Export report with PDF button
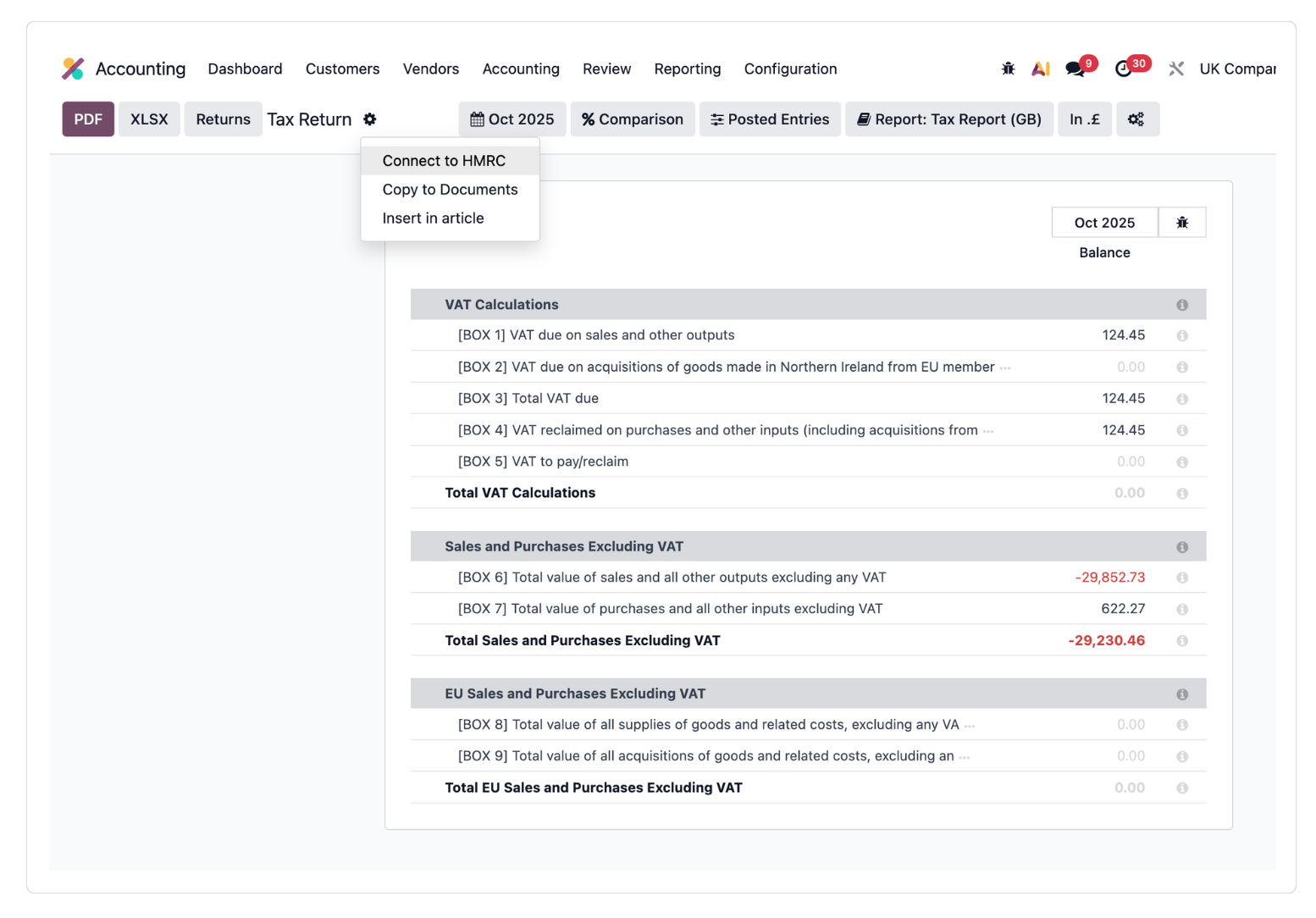 coord(88,119)
